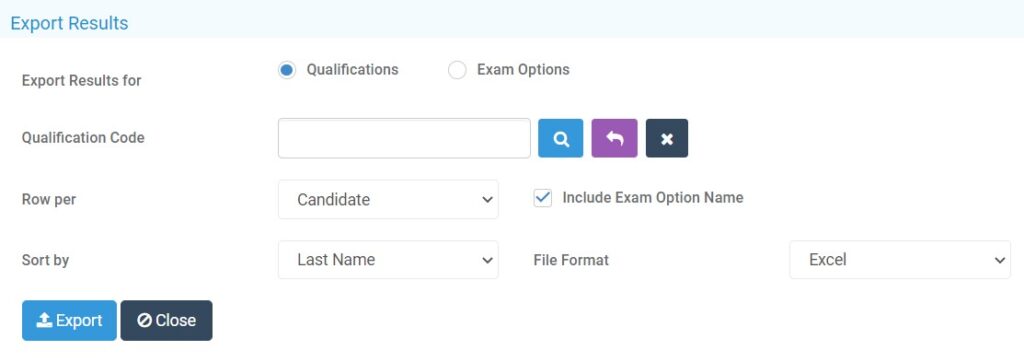Open the File Format Excel dropdown

click(x=900, y=259)
